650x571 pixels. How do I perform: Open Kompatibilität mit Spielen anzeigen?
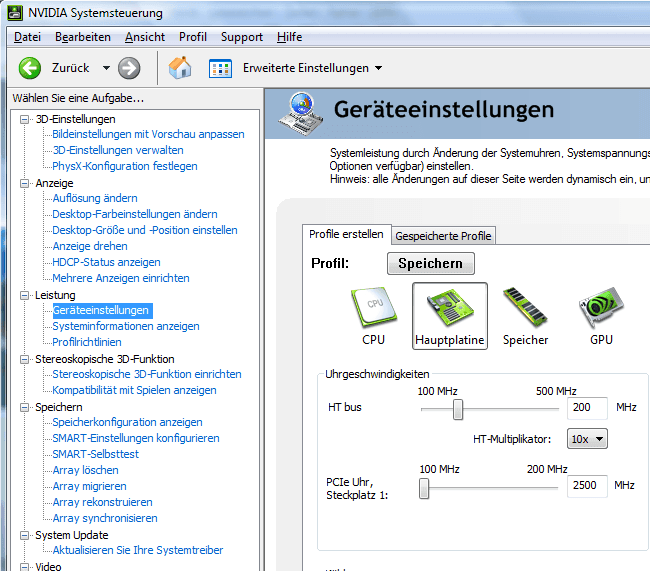[x=134, y=390]
